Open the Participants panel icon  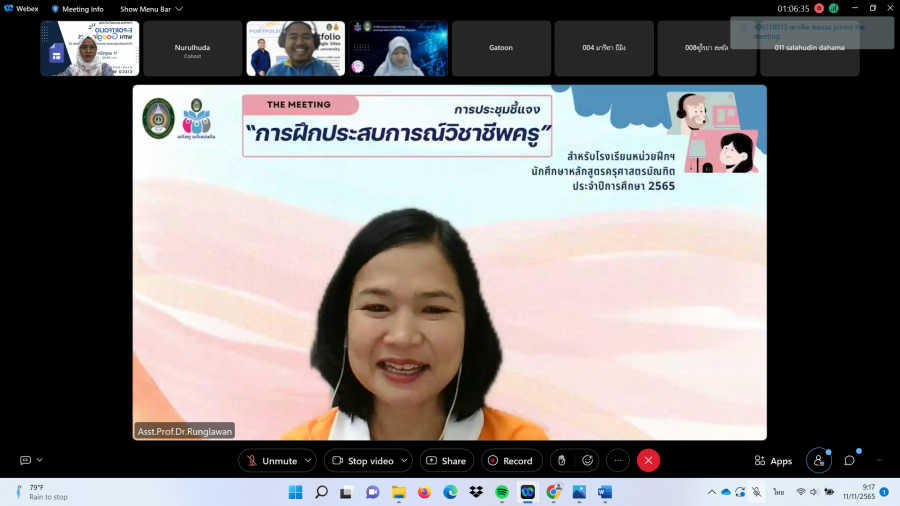click(x=818, y=461)
